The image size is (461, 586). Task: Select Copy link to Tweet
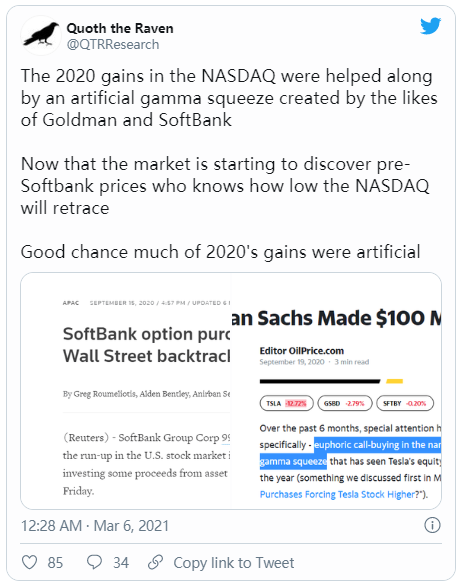point(234,562)
